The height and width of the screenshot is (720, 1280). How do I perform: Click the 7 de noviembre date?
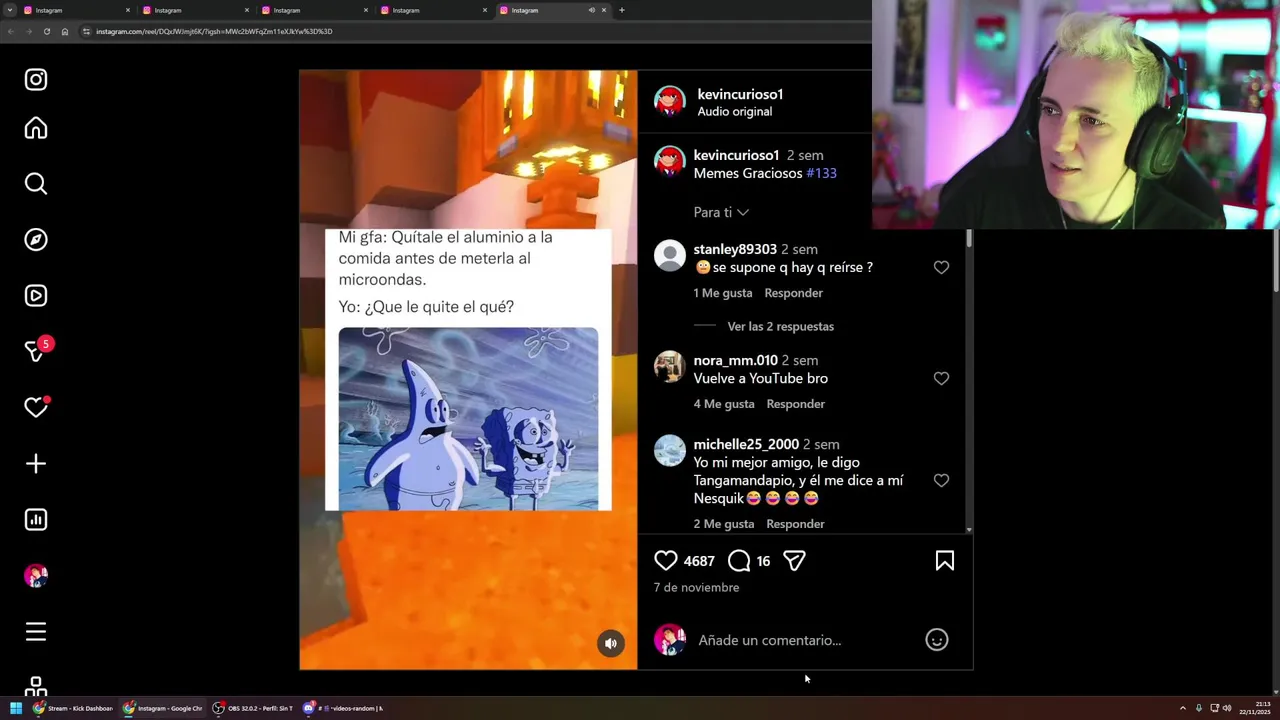pyautogui.click(x=696, y=588)
